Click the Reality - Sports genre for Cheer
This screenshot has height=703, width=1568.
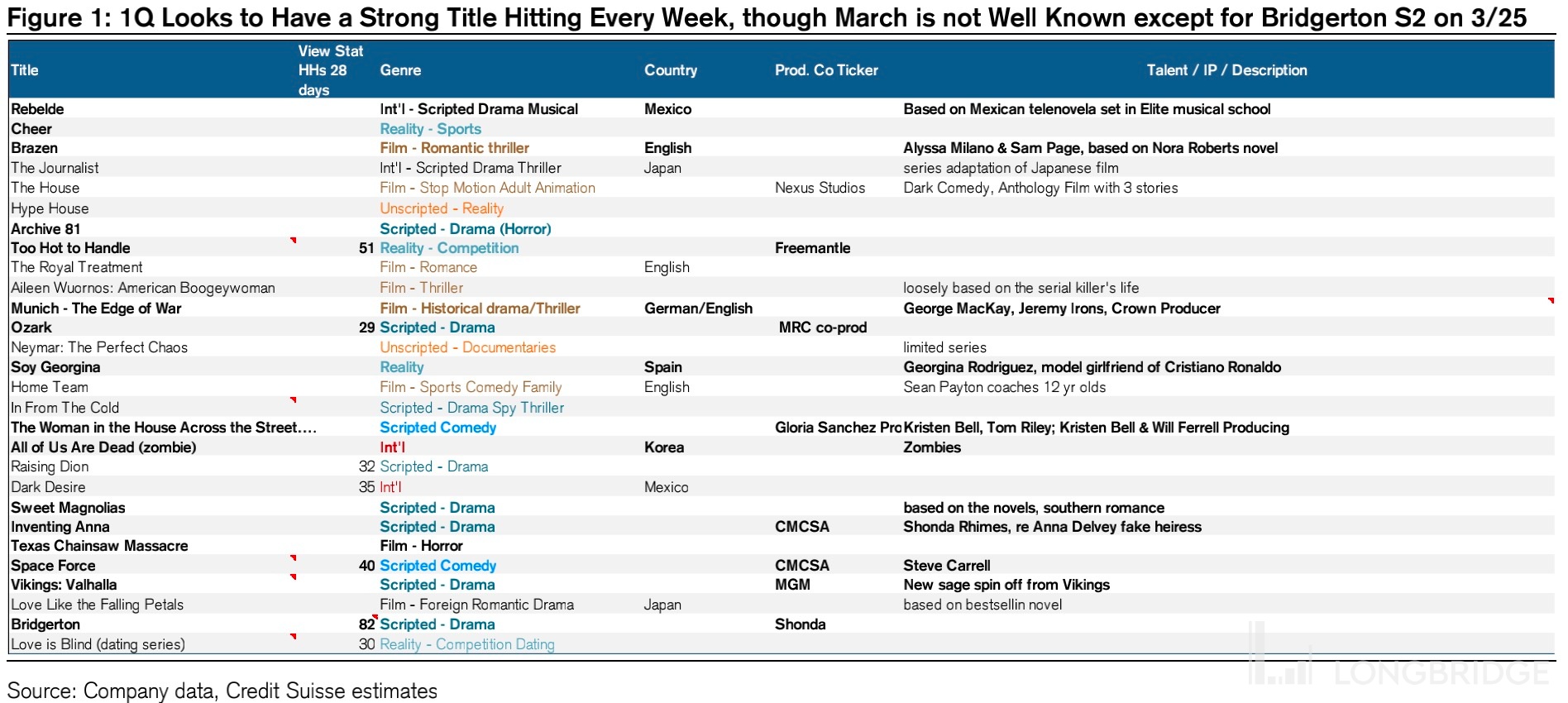click(x=430, y=129)
